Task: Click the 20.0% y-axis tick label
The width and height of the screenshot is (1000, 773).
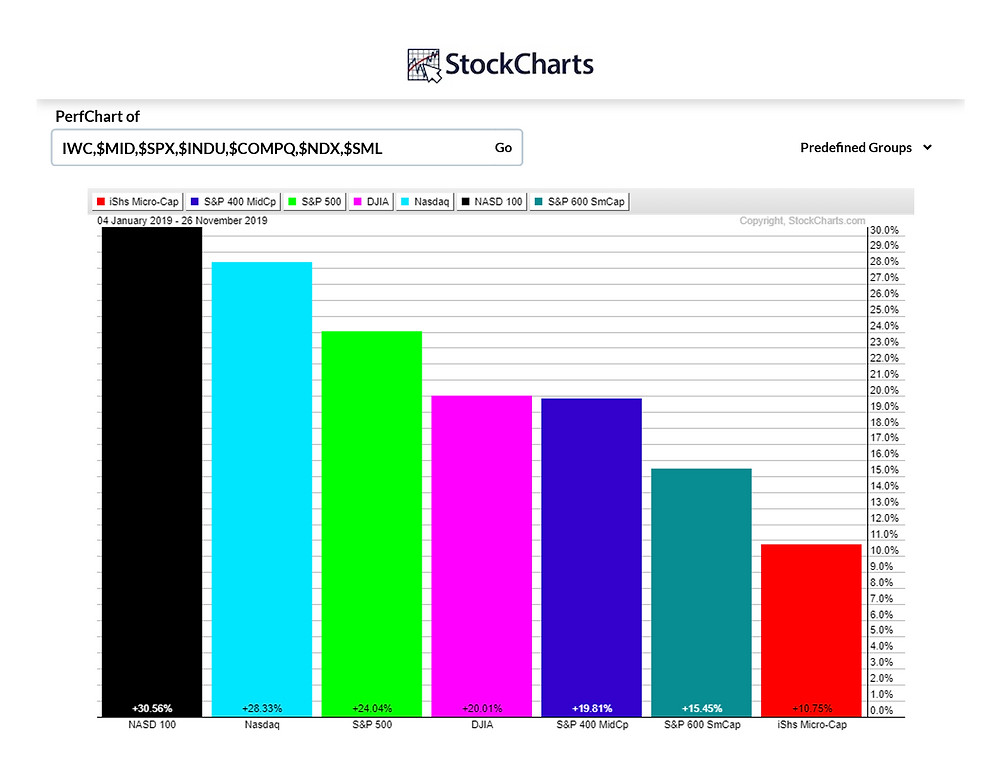Action: click(x=885, y=390)
